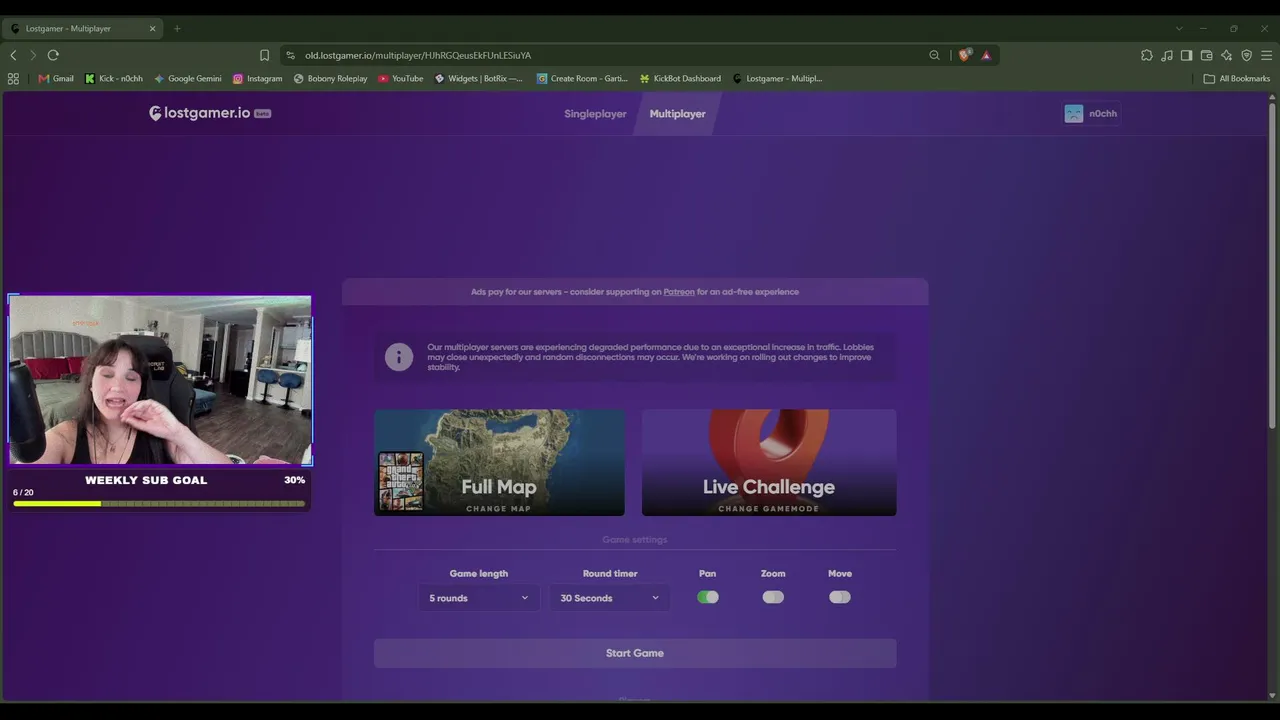Toggle the browser sidebar panel icon
The height and width of the screenshot is (720, 1280).
tap(1186, 55)
